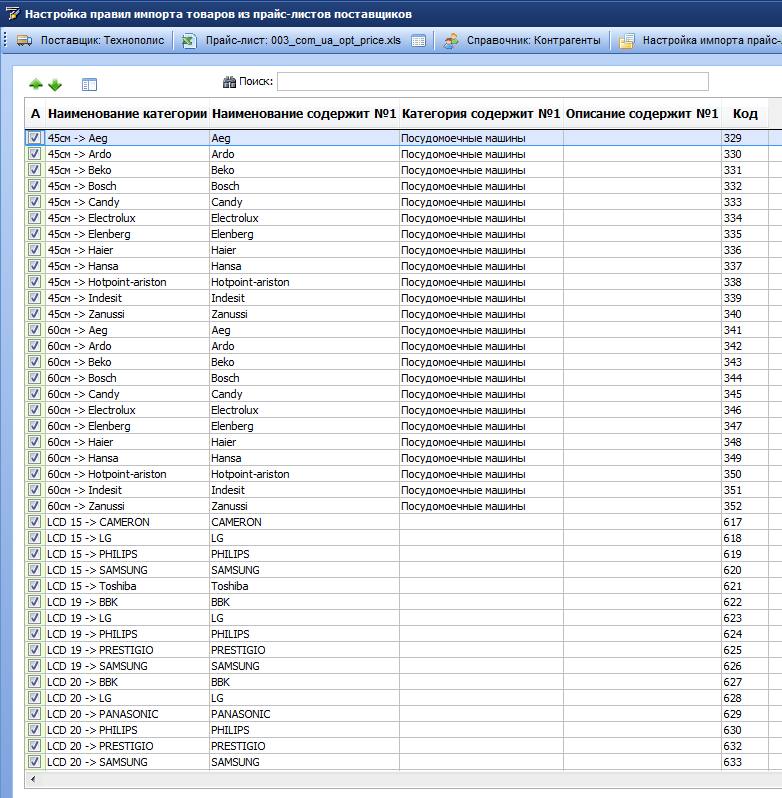Sort by Категория содержит №1 header
The width and height of the screenshot is (782, 798).
(x=481, y=113)
